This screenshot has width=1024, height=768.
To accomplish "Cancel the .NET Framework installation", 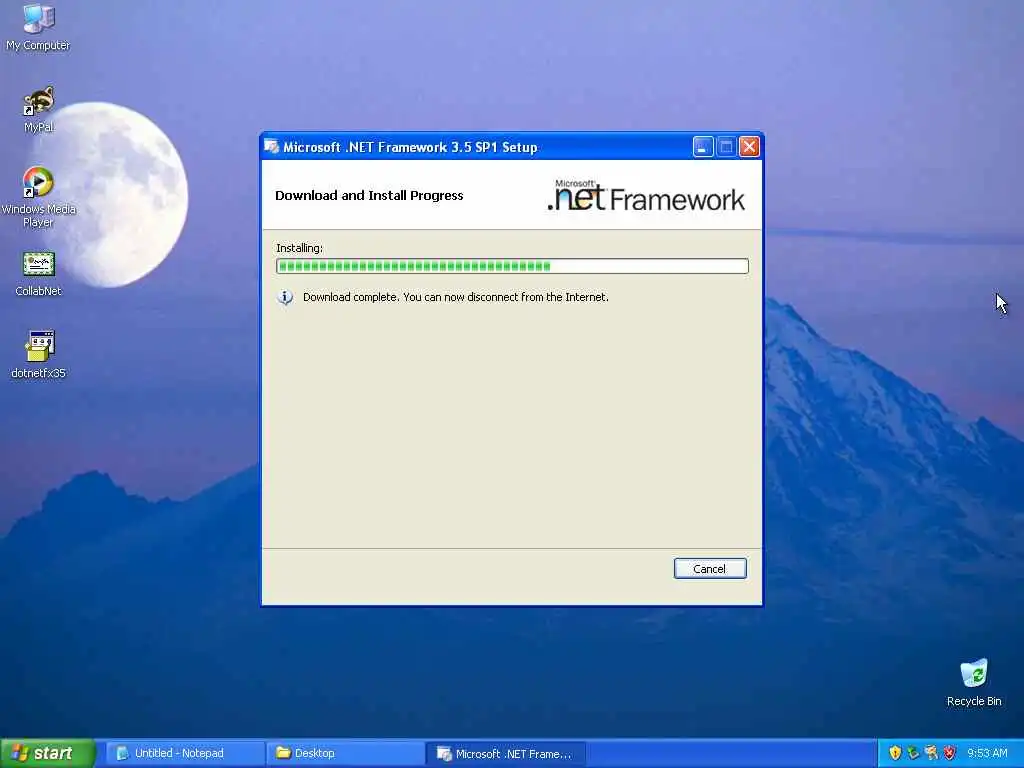I will click(710, 569).
